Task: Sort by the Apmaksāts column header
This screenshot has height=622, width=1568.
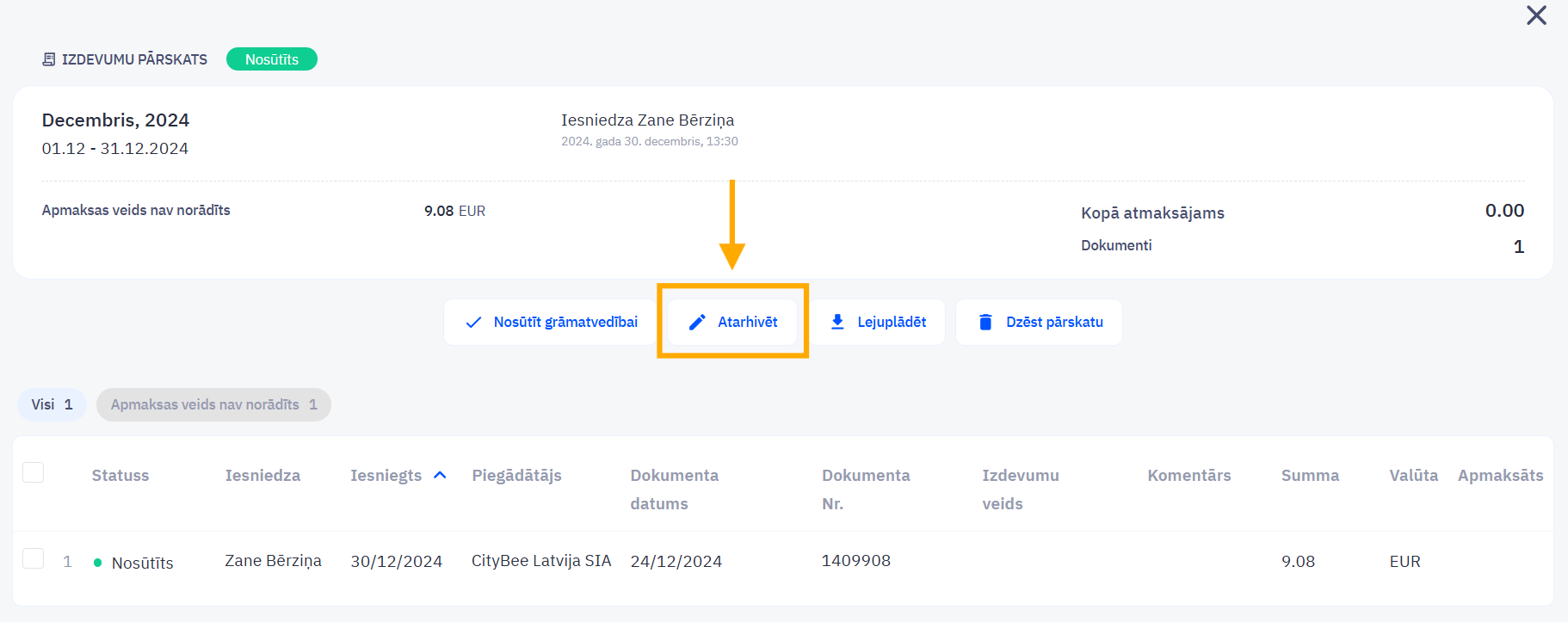Action: coord(1500,476)
